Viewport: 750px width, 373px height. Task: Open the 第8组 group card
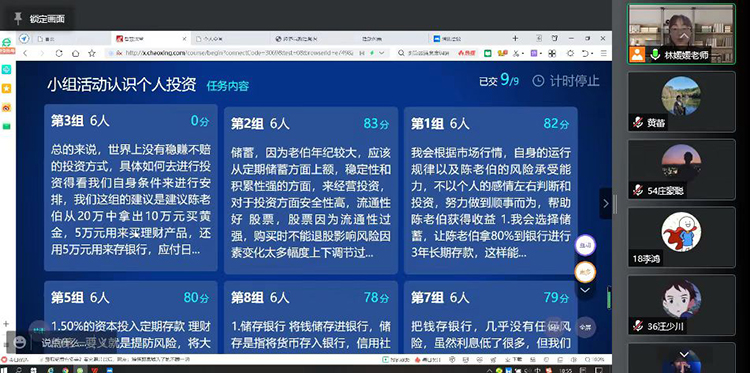tap(311, 318)
